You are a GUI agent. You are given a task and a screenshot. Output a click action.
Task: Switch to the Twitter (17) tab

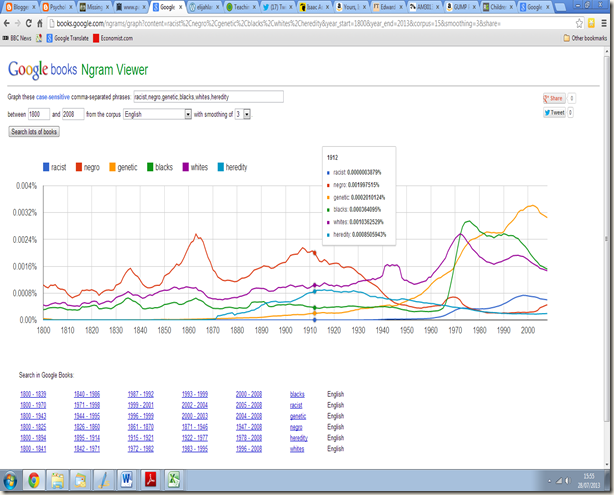click(278, 7)
